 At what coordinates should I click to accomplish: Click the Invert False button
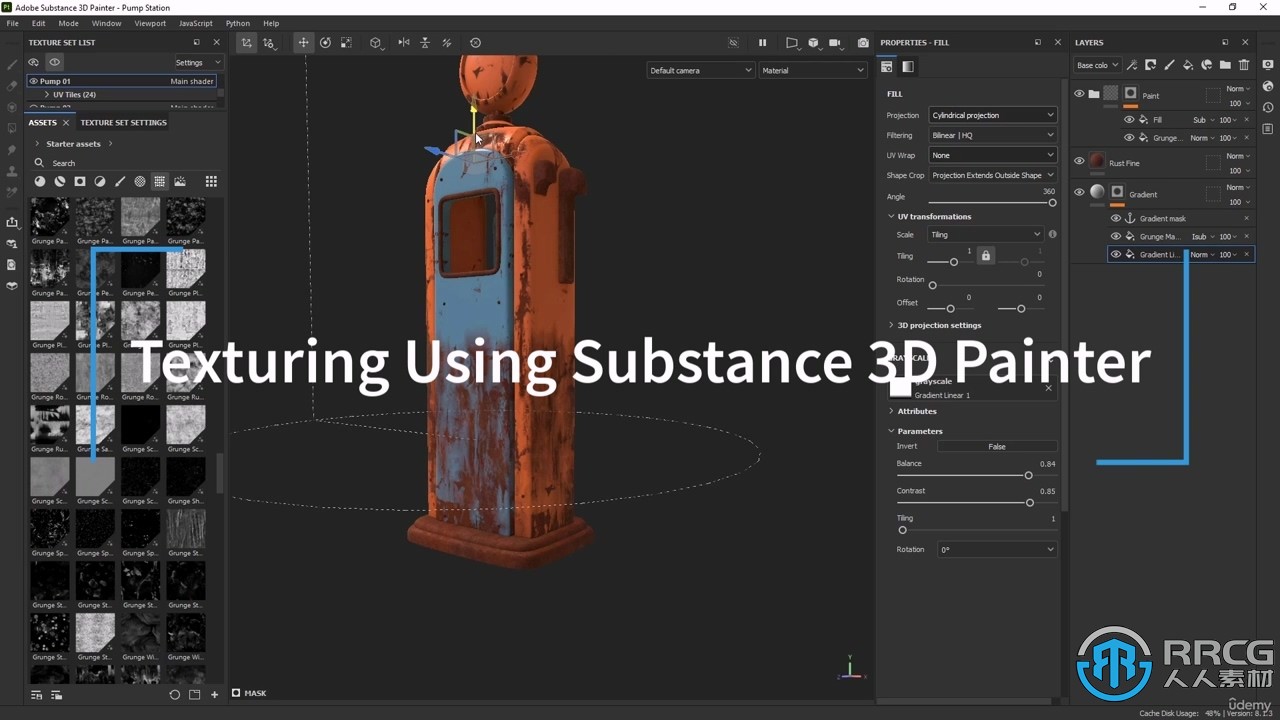(x=997, y=446)
